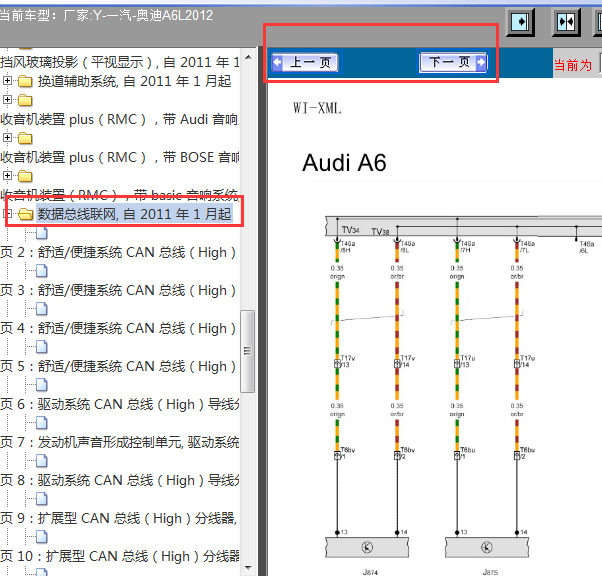The image size is (602, 576).
Task: Click the page icon above 页 10
Action: coord(41,537)
